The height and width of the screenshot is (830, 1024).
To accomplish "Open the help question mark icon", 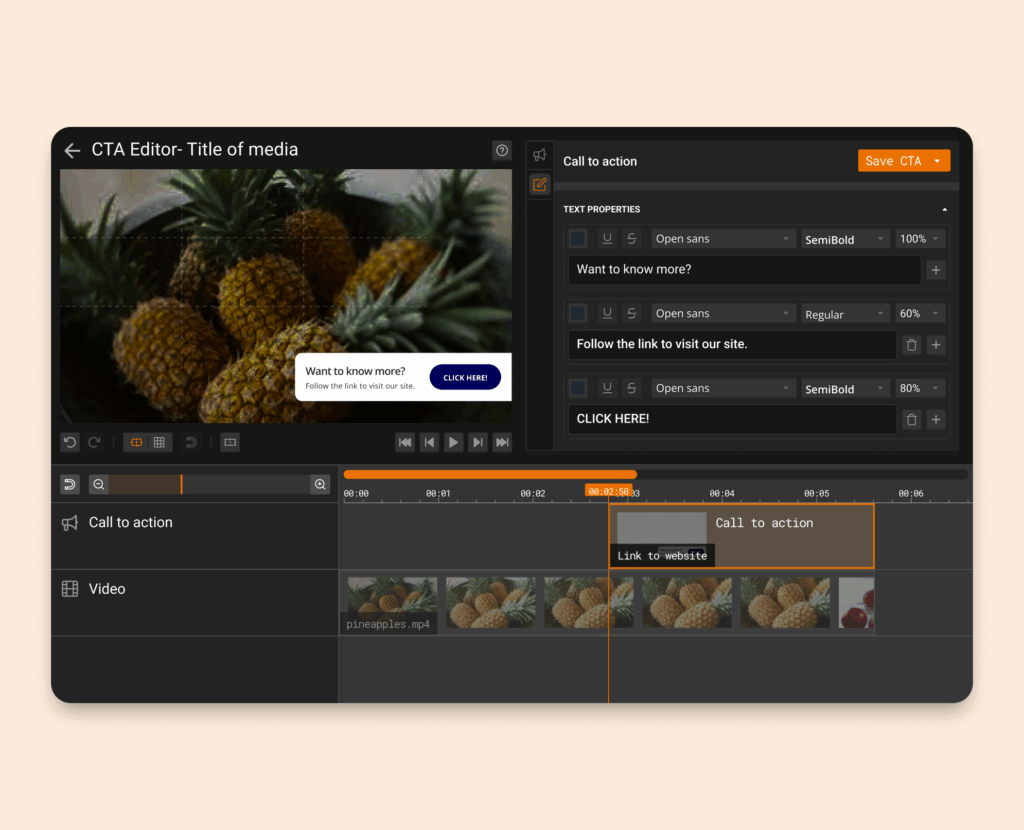I will pyautogui.click(x=501, y=150).
